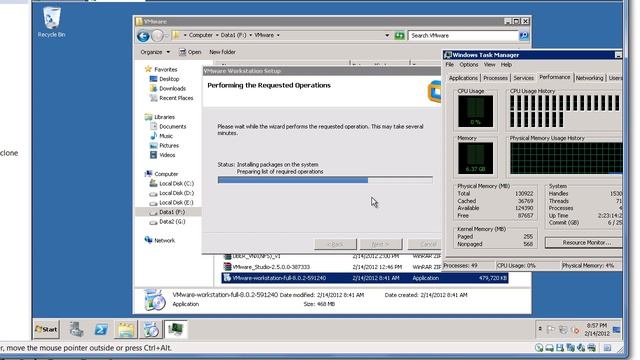Click the Explorer forward navigation arrow
This screenshot has height=360, width=640.
click(x=157, y=36)
